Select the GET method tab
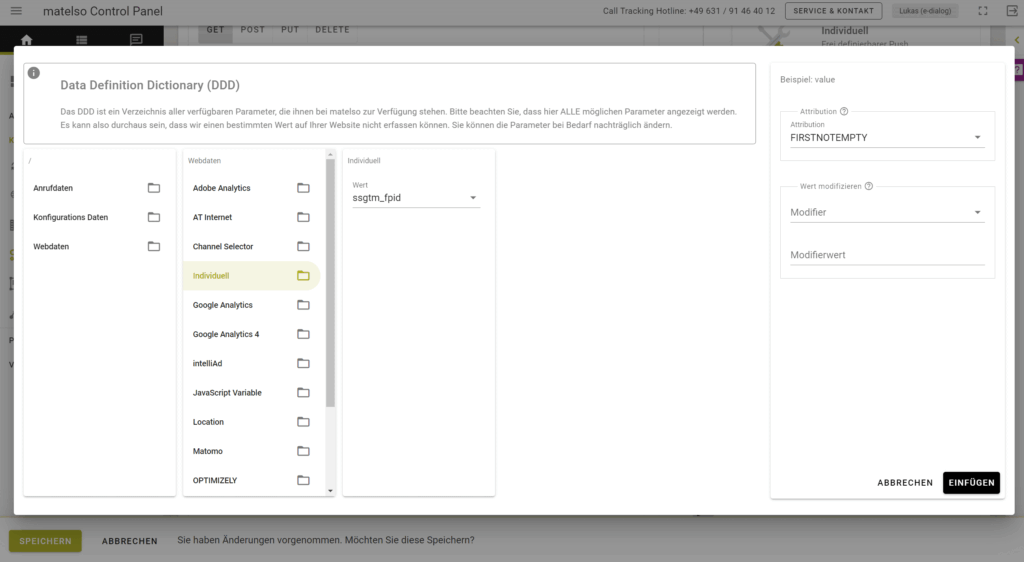This screenshot has height=562, width=1024. click(x=216, y=30)
